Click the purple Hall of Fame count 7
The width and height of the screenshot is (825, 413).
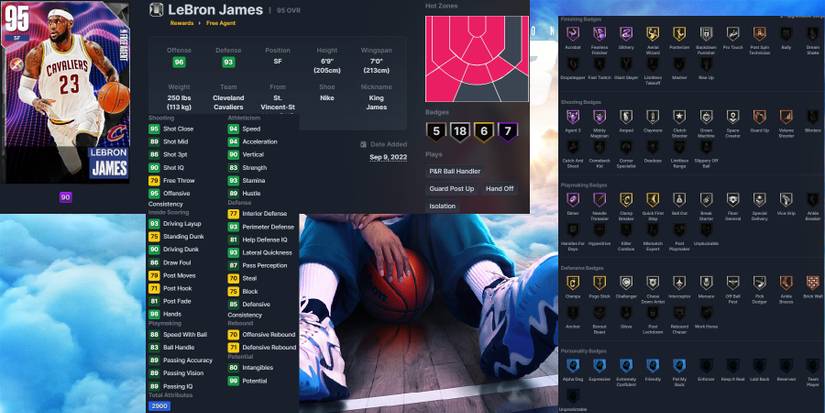pos(509,130)
